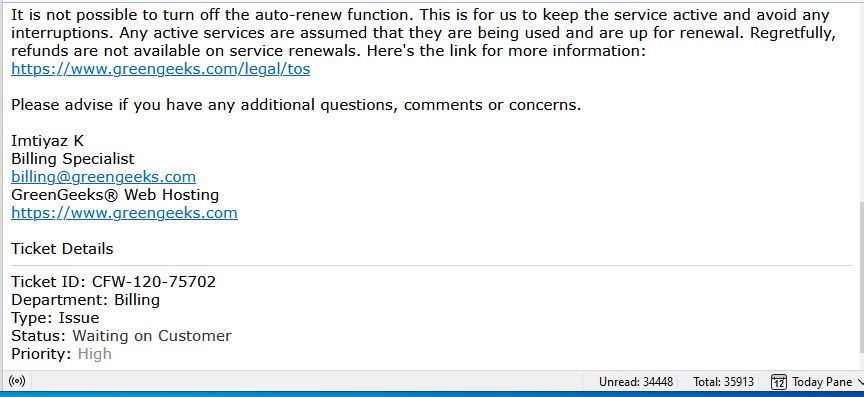Click the Unread: 34448 counter

[636, 382]
